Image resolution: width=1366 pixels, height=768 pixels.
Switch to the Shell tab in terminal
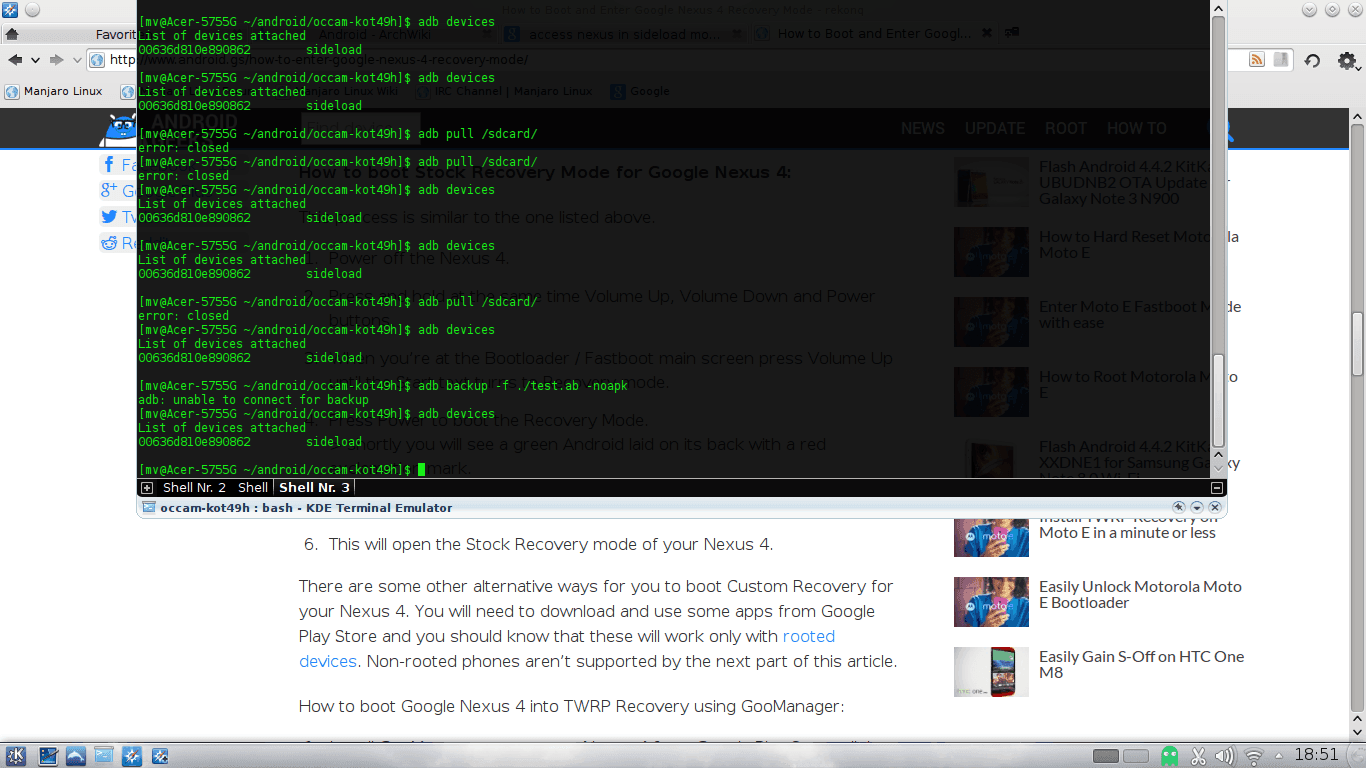[x=253, y=488]
